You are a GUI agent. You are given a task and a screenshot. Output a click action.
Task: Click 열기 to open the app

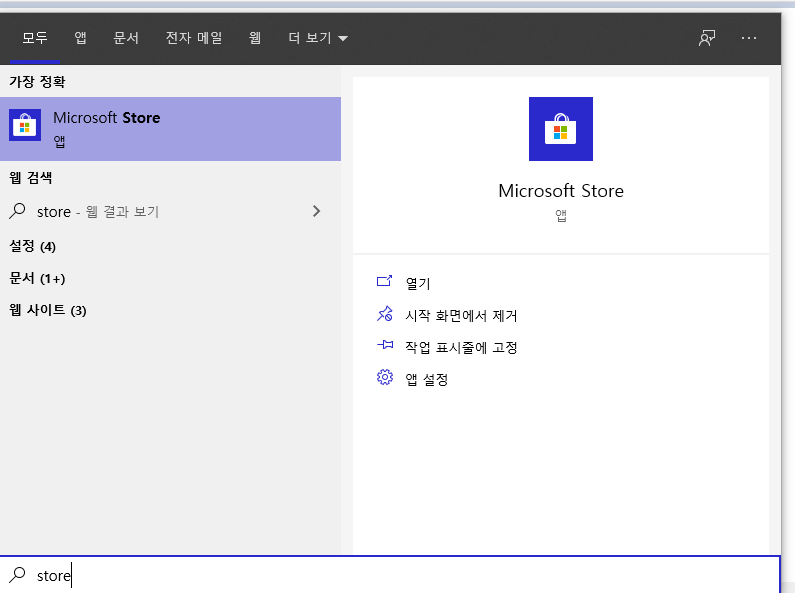(418, 283)
